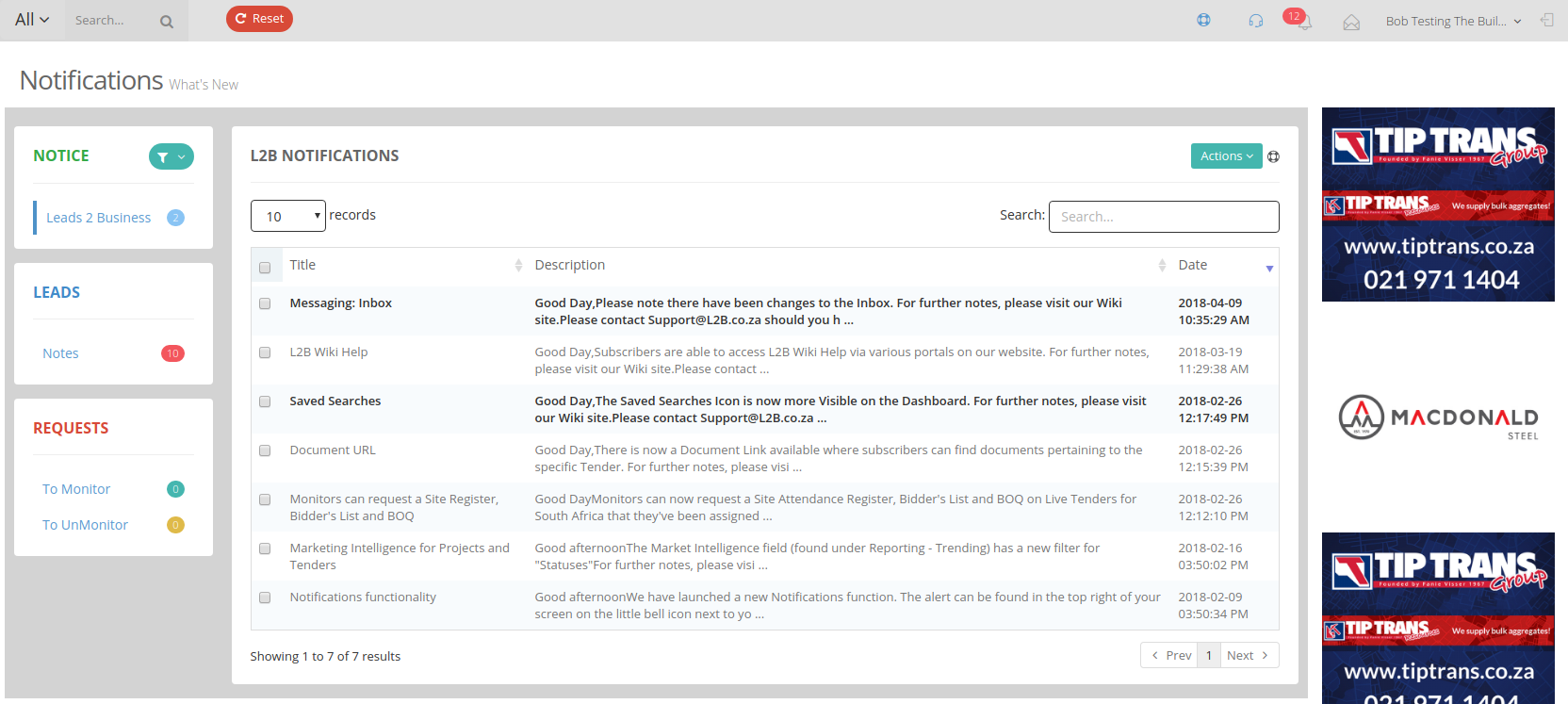Click the logout icon at top right
The width and height of the screenshot is (1568, 704).
coord(1546,20)
